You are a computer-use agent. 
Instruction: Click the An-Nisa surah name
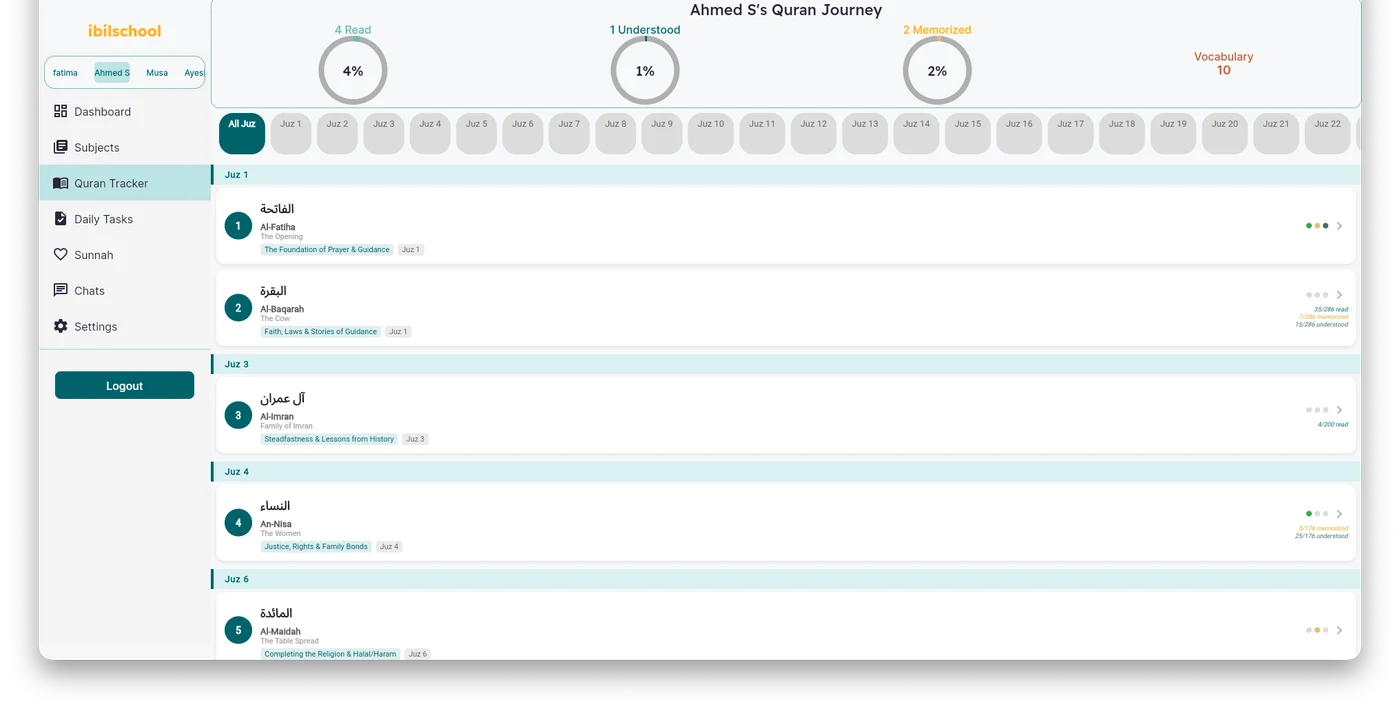pos(276,524)
